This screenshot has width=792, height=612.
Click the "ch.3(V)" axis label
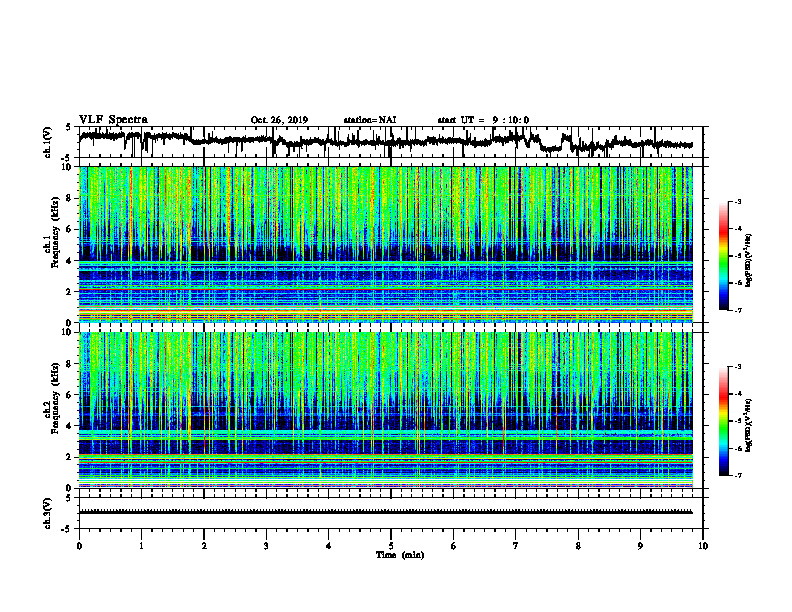click(48, 514)
